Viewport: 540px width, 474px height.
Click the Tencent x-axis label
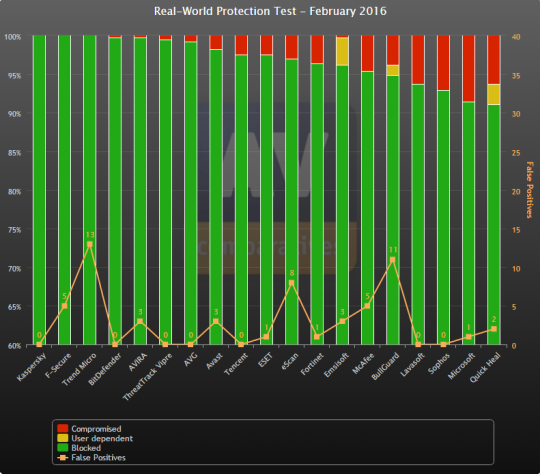tap(236, 364)
